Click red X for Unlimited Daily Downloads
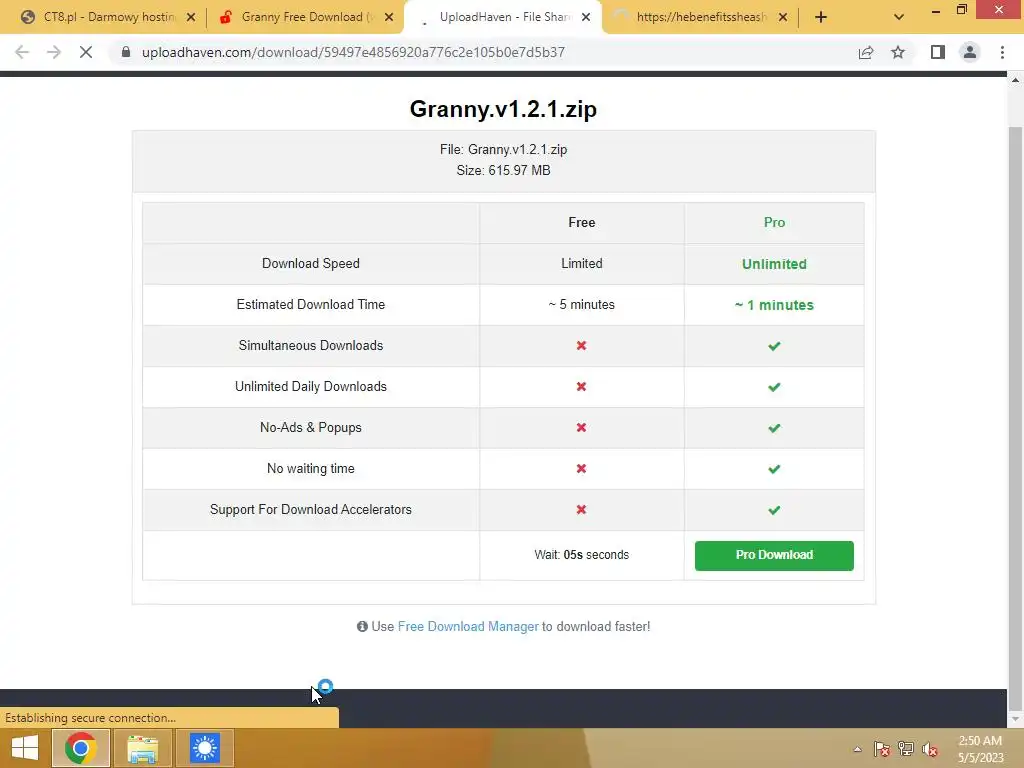Viewport: 1024px width, 768px height. (x=581, y=387)
